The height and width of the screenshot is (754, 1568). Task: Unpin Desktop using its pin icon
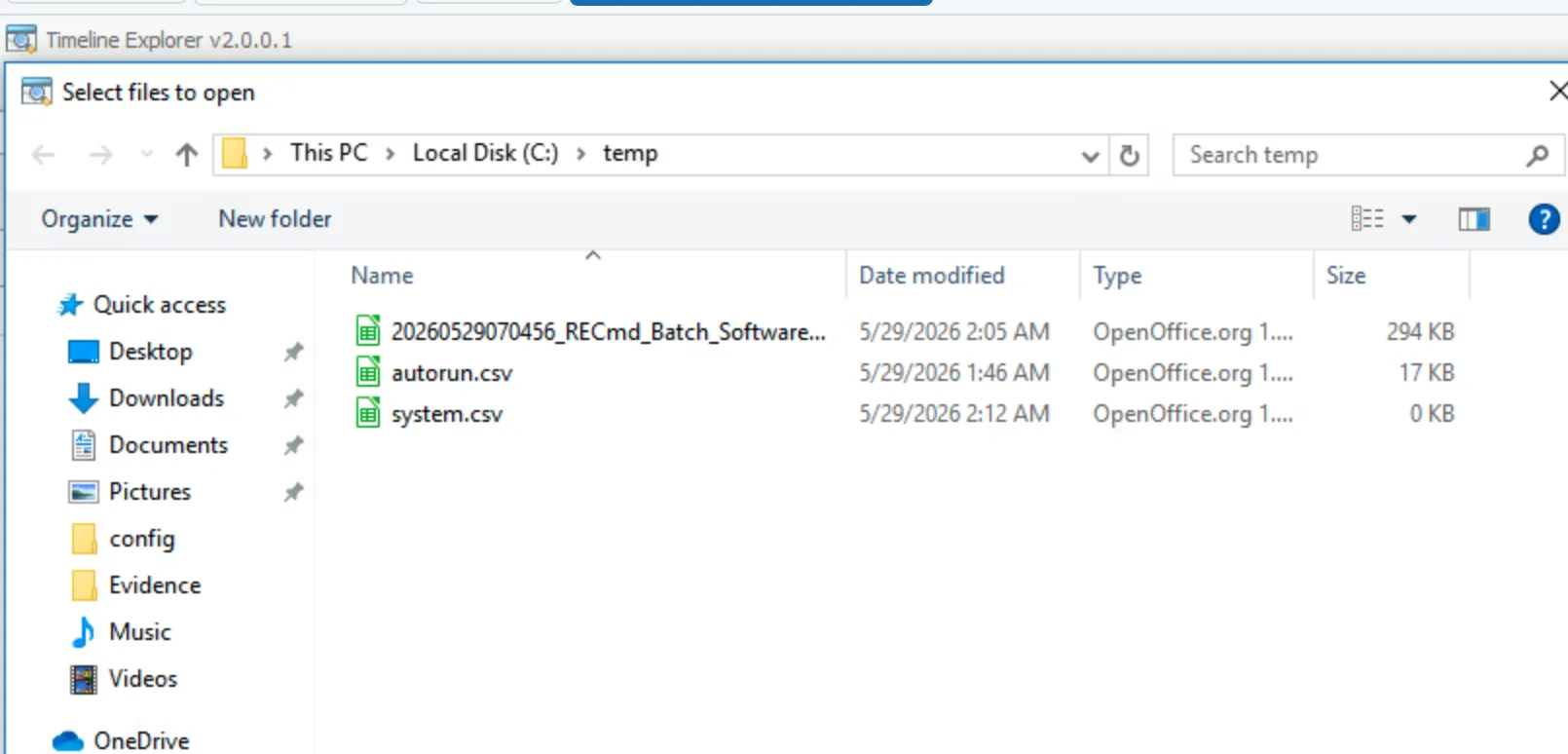tap(293, 352)
